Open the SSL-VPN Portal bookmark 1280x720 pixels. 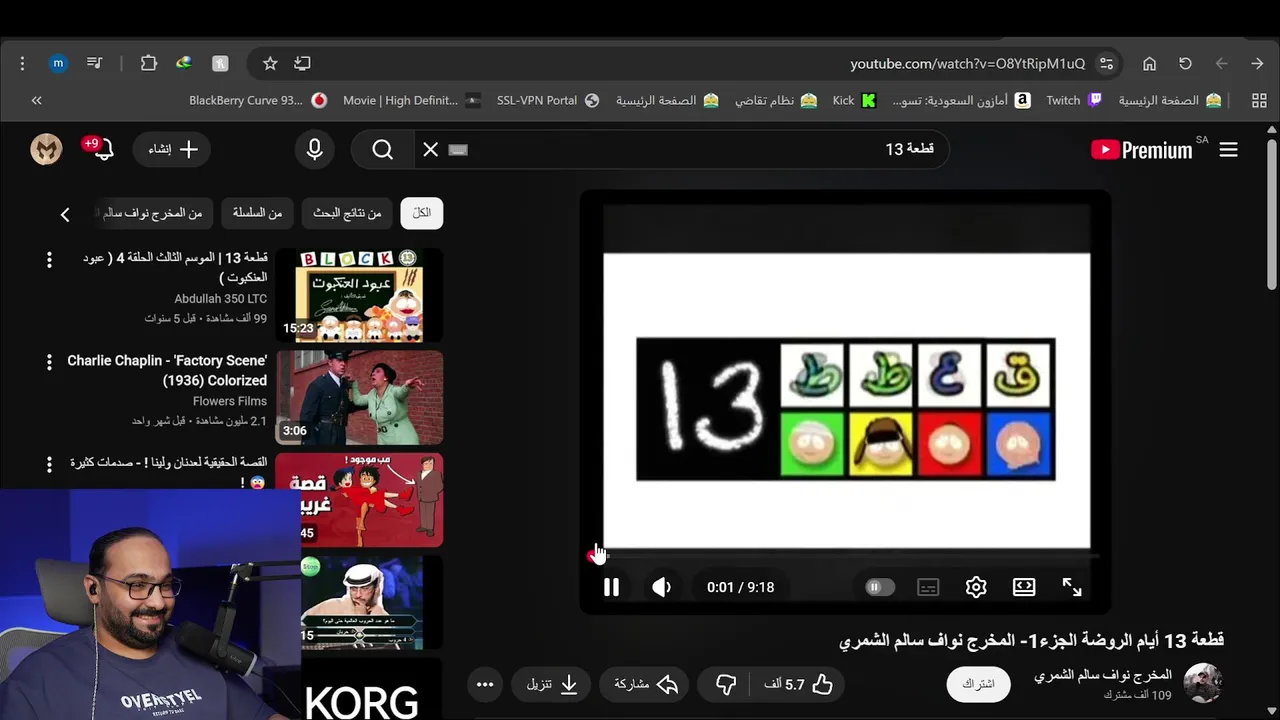tap(547, 100)
